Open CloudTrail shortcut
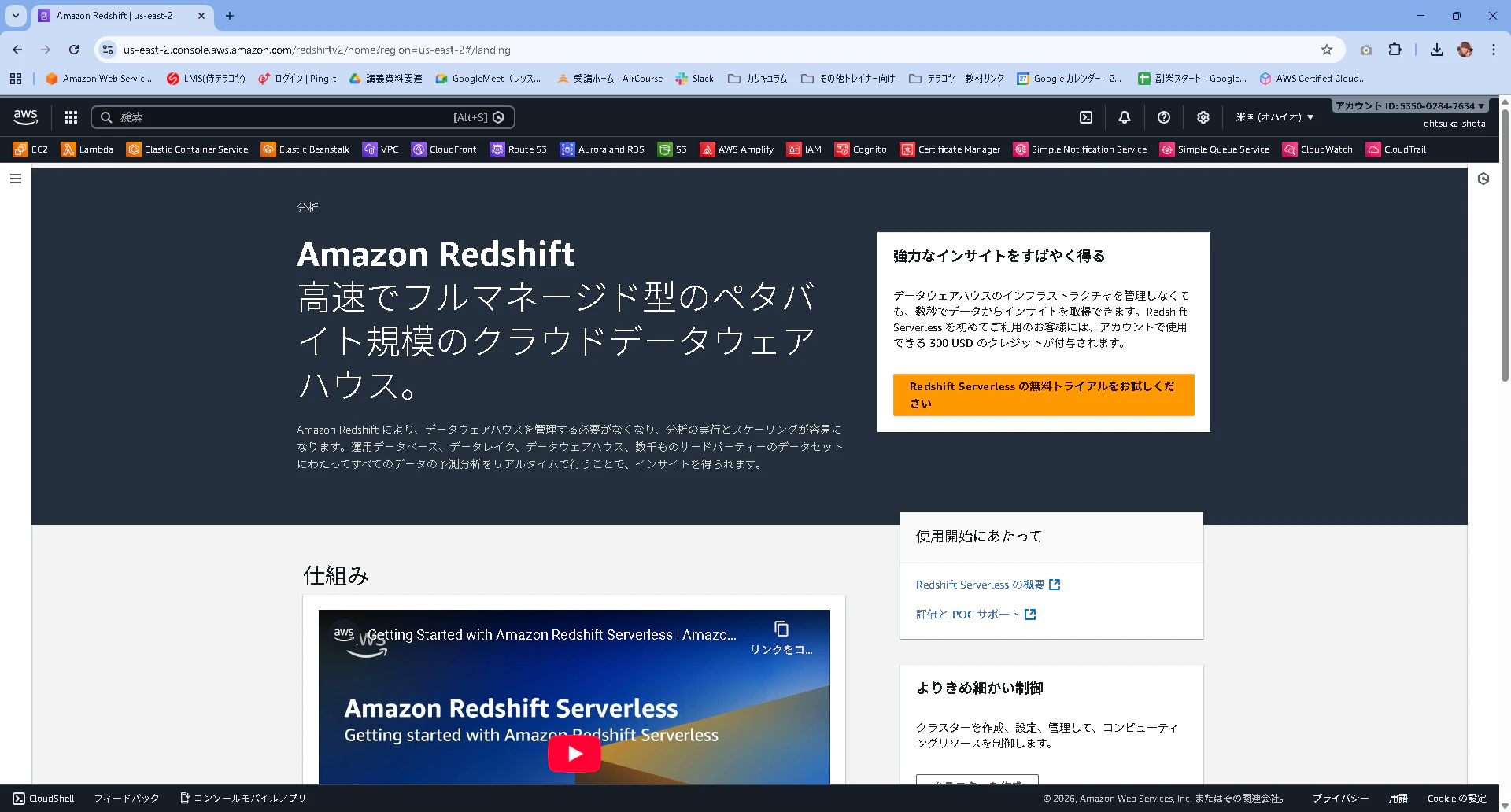Image resolution: width=1511 pixels, height=812 pixels. pos(1397,149)
